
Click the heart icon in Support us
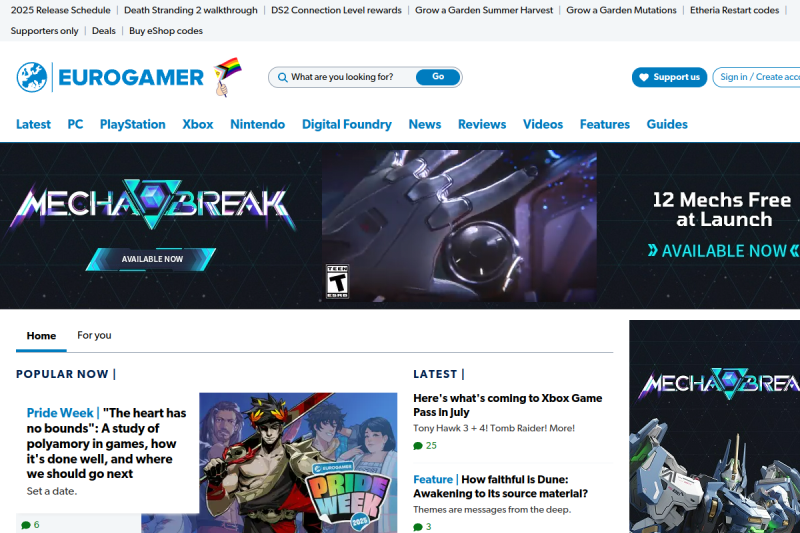[644, 78]
